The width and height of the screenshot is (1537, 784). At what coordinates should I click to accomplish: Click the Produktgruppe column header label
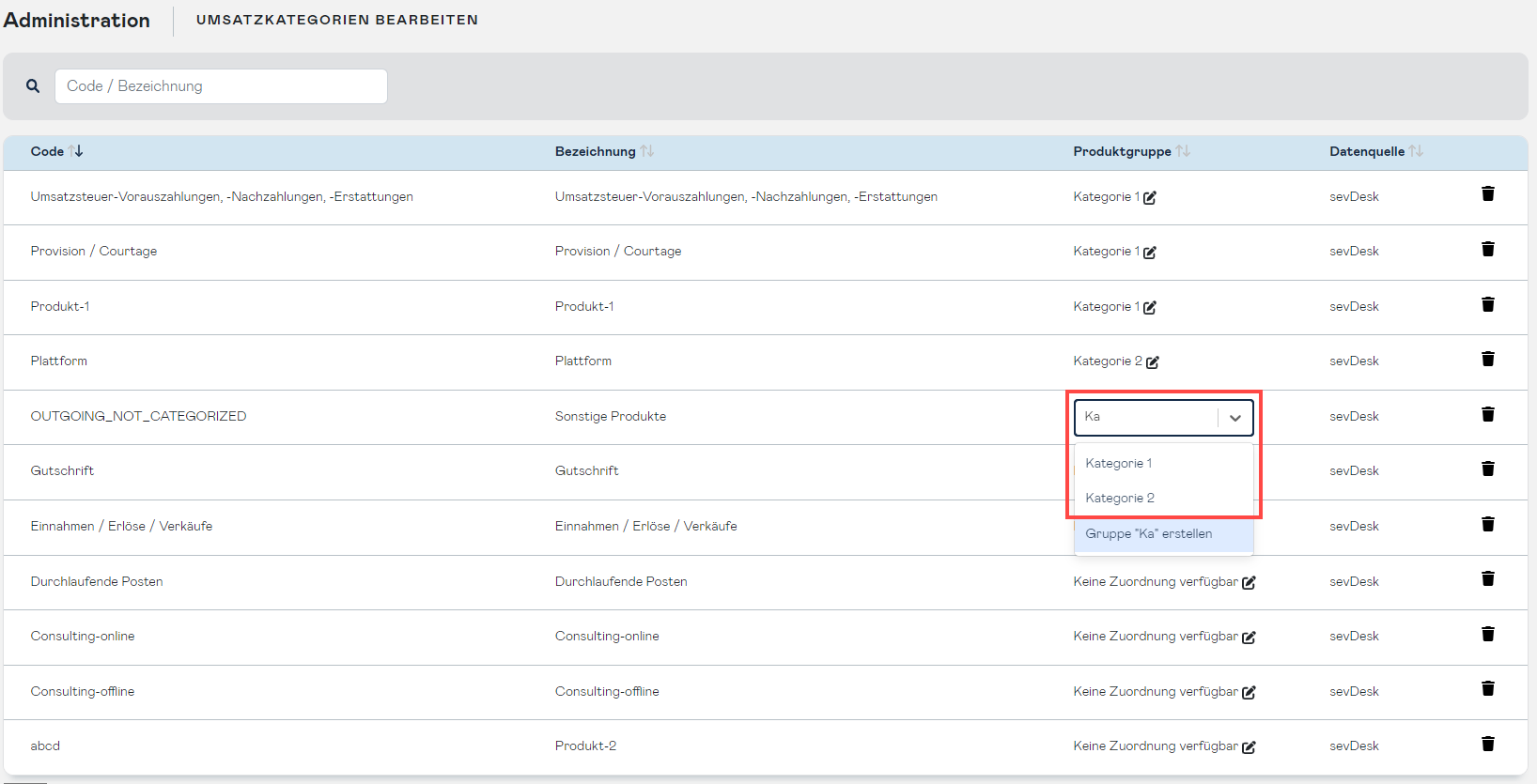click(1122, 151)
